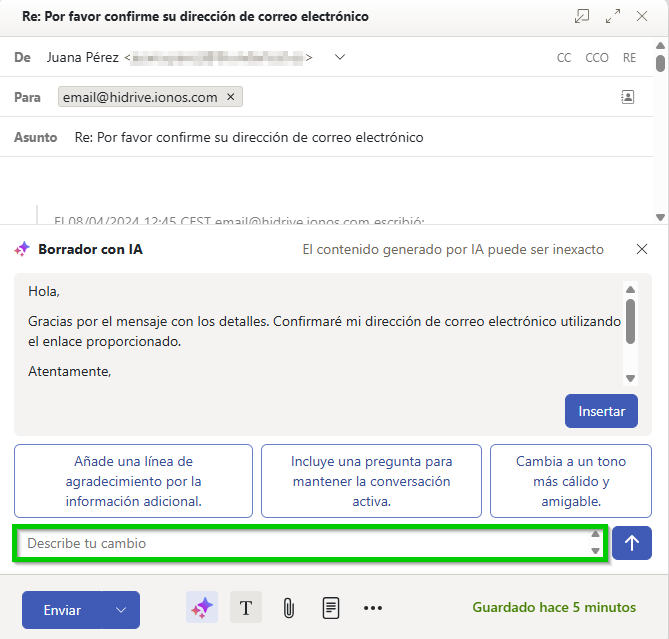Submit the change with the arrow-up button
The width and height of the screenshot is (669, 639).
pyautogui.click(x=631, y=543)
